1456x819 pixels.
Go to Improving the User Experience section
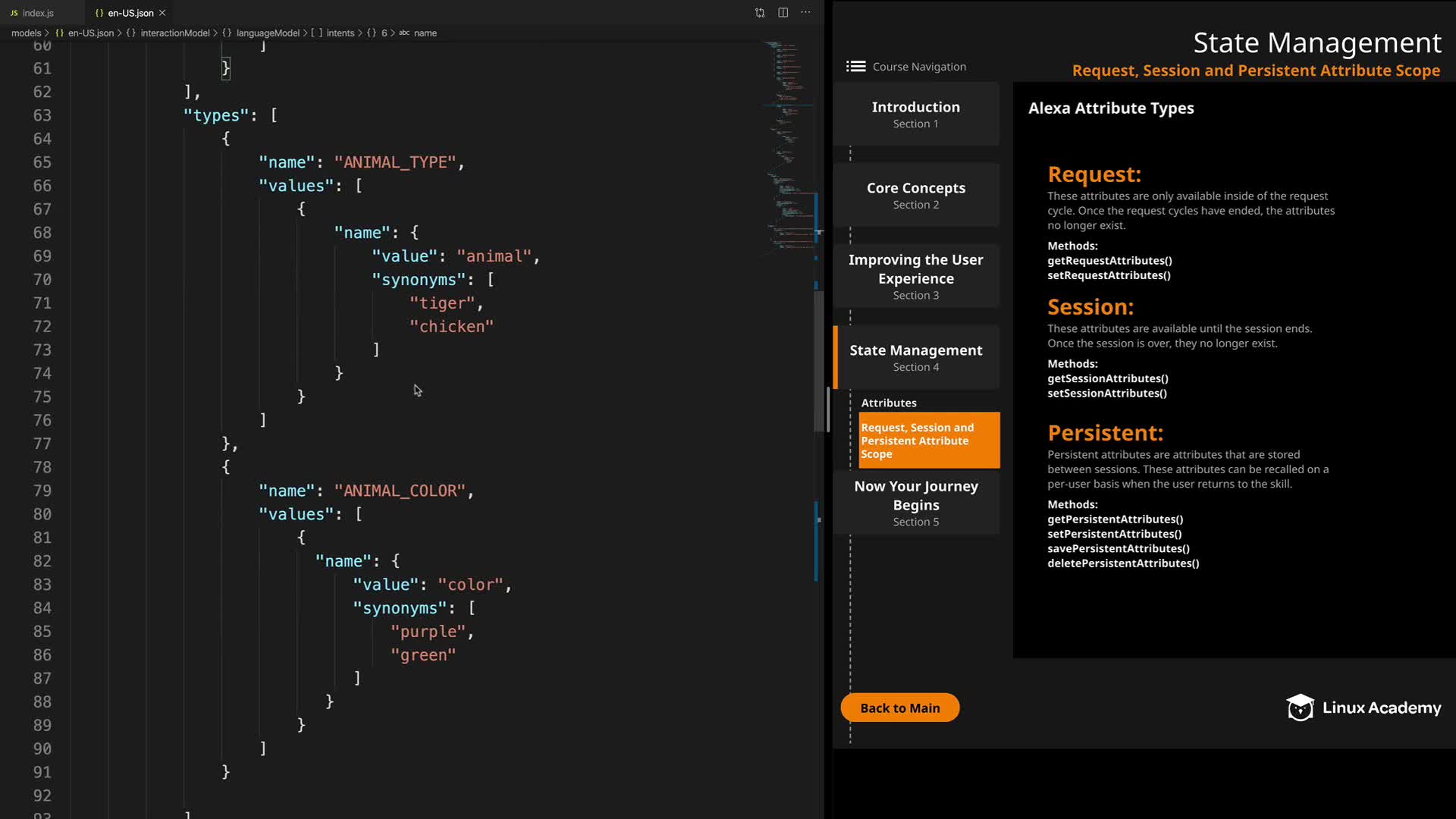coord(915,276)
